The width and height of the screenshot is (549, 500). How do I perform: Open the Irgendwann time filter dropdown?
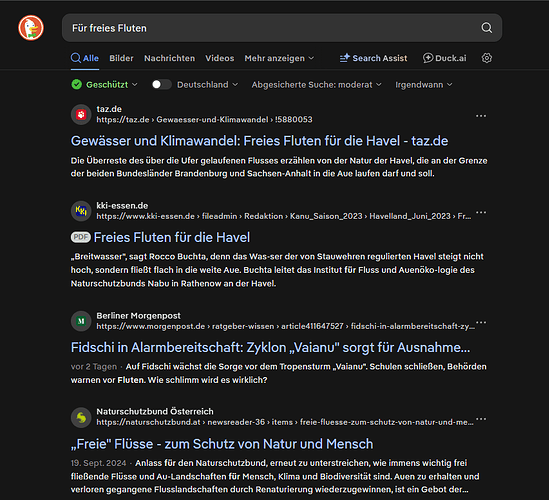(x=424, y=85)
